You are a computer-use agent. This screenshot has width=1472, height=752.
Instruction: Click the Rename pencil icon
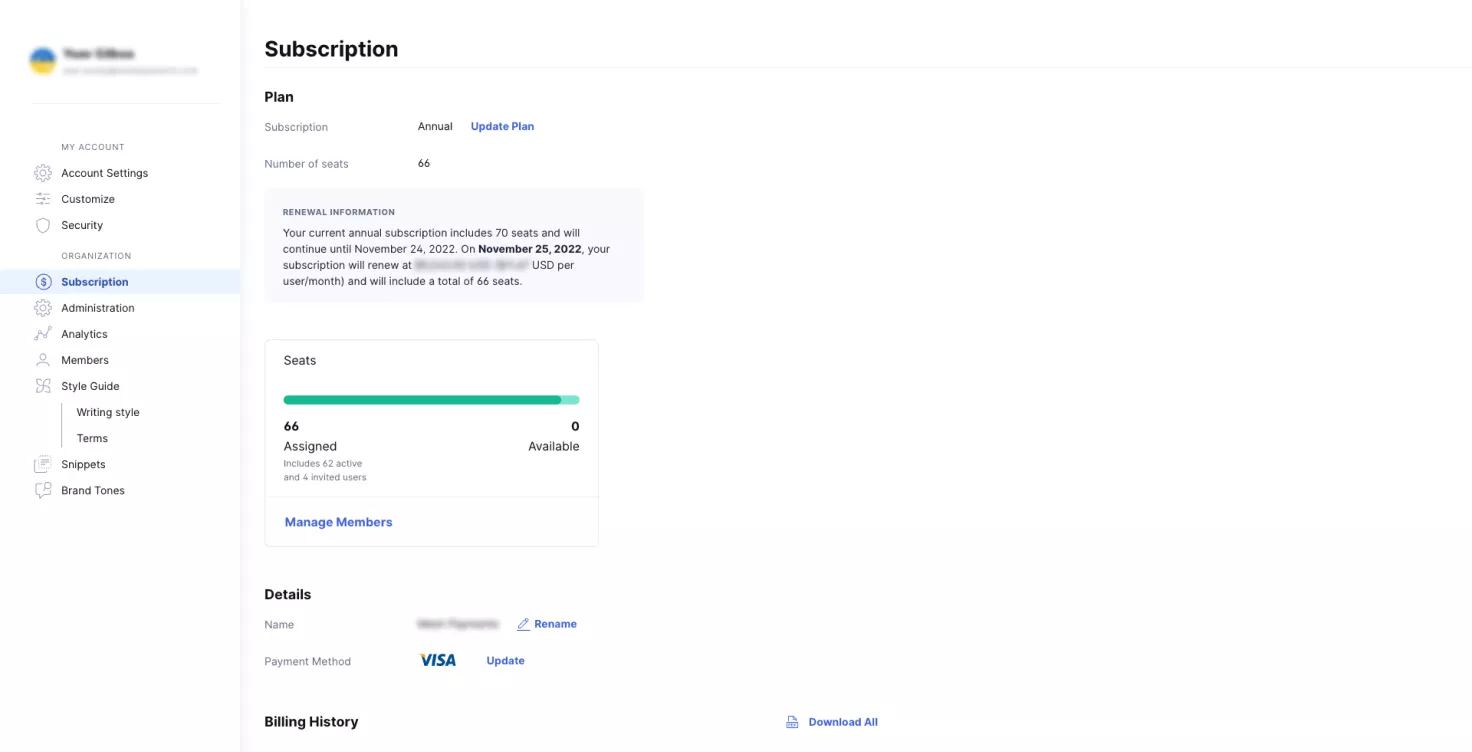(523, 623)
